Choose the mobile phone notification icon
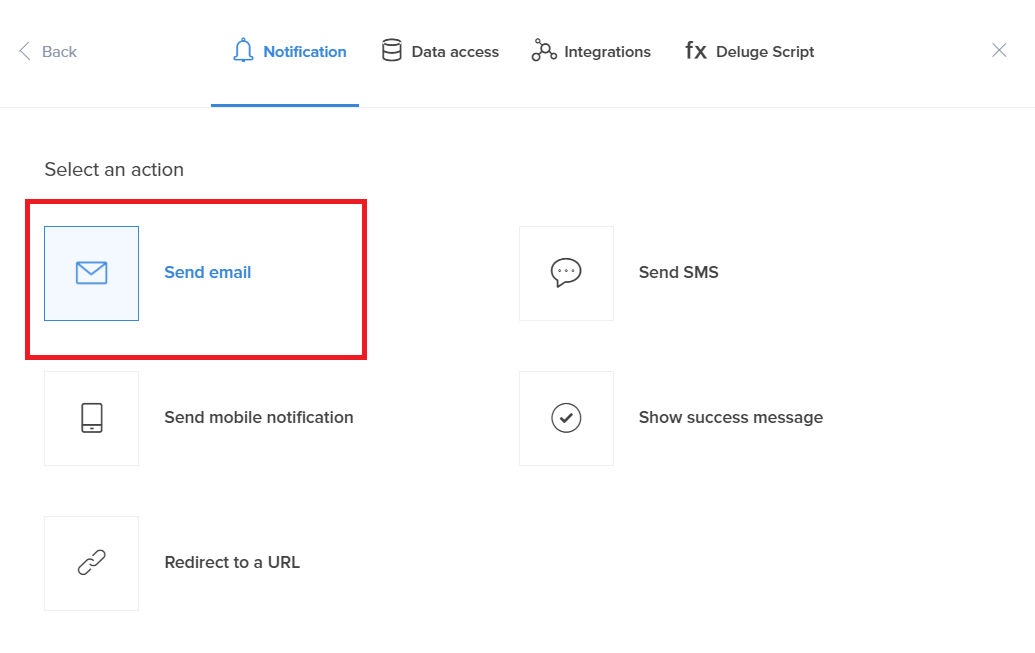This screenshot has height=653, width=1035. coord(91,418)
